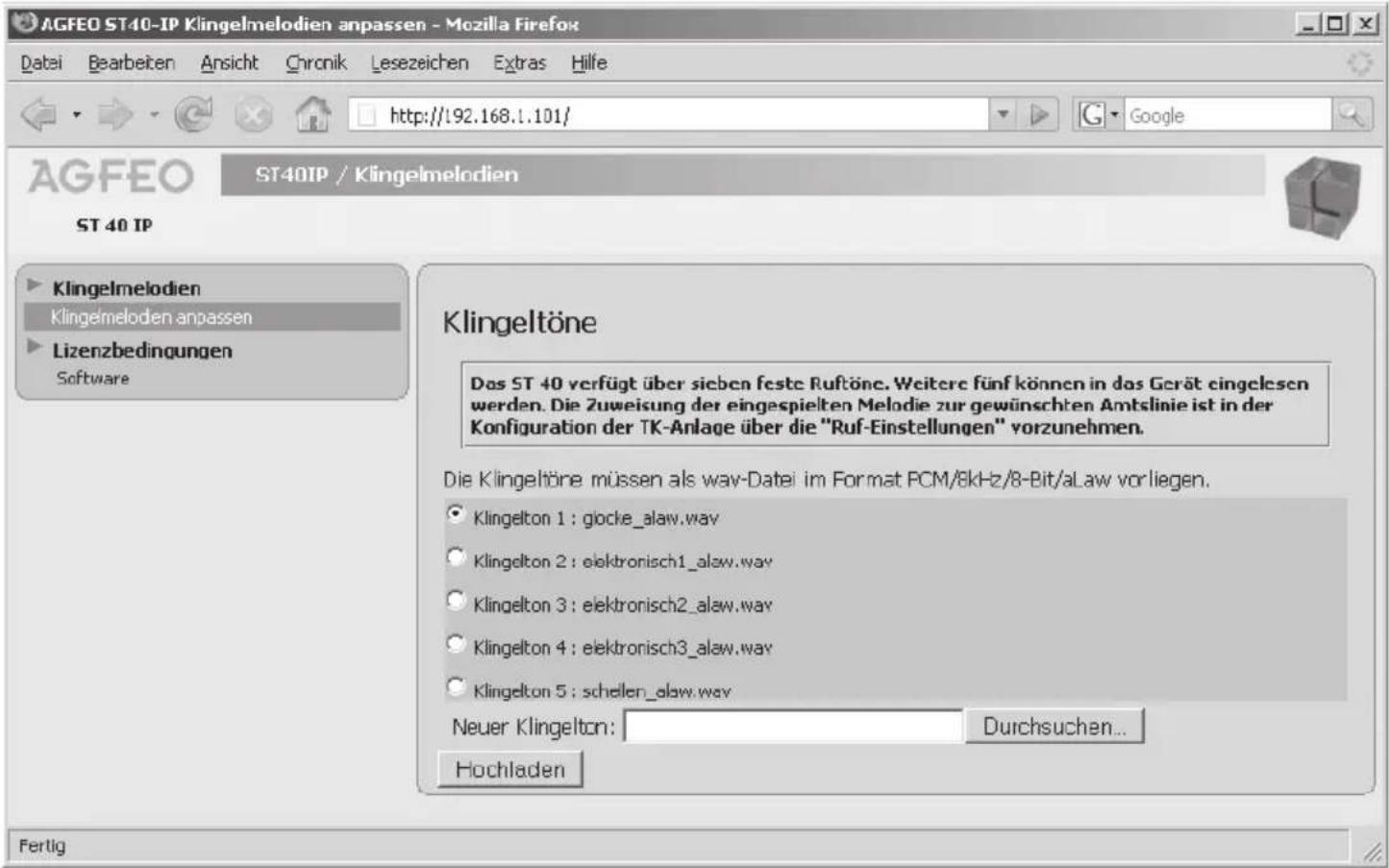This screenshot has height=868, width=1389.
Task: Open forward button history dropdown arrow
Action: [153, 115]
